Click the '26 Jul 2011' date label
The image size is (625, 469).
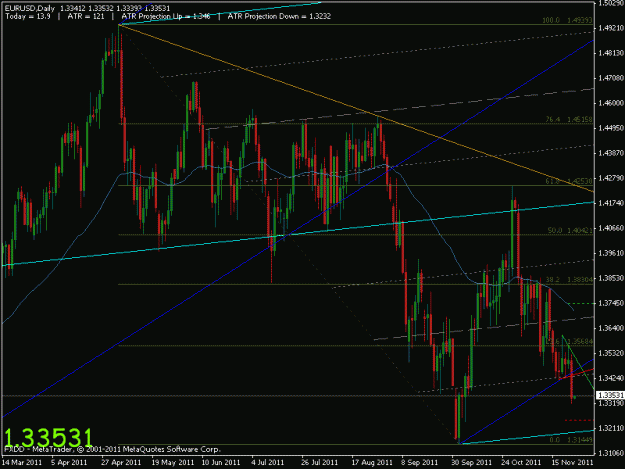[320, 462]
